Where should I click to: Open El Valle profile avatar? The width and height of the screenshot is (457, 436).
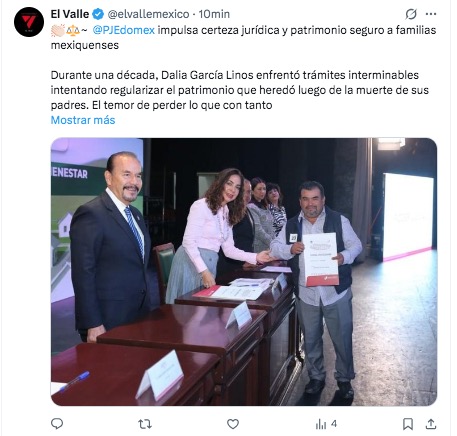[29, 22]
